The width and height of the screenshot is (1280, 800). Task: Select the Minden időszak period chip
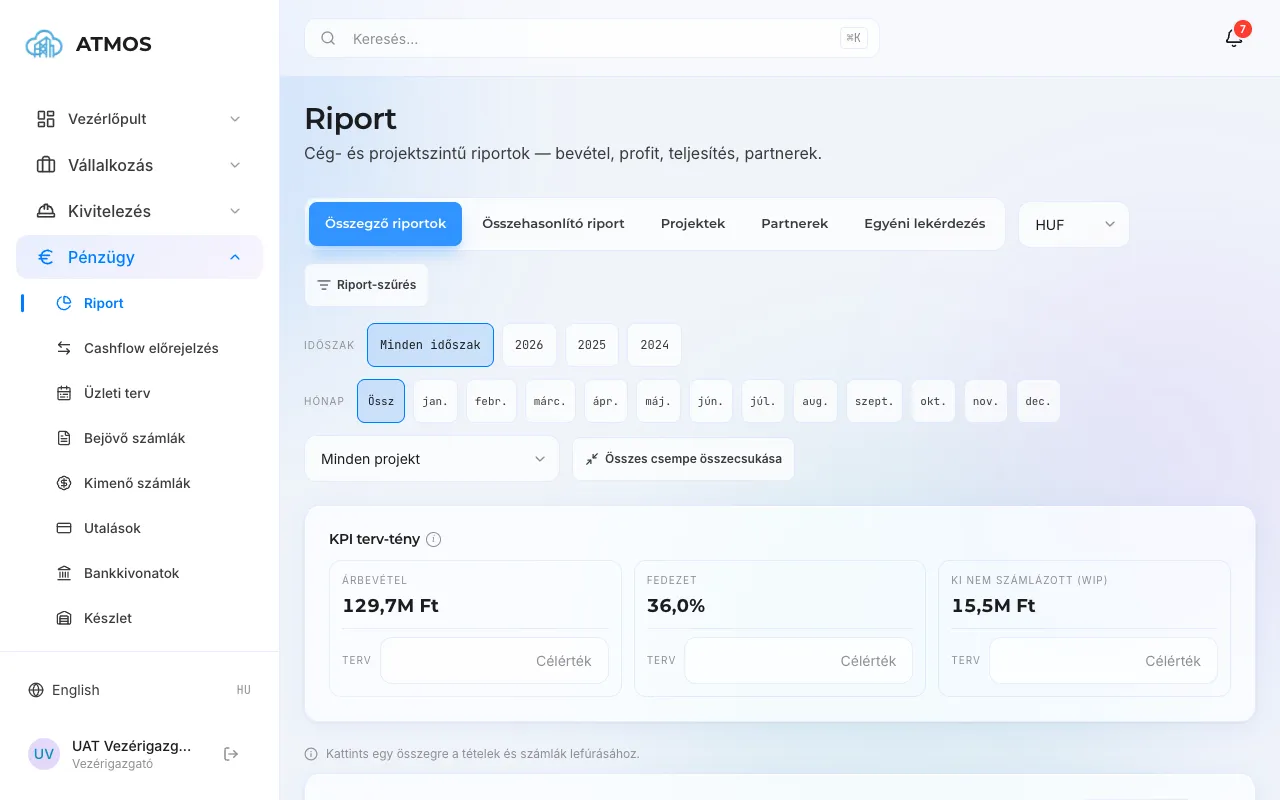pos(430,345)
